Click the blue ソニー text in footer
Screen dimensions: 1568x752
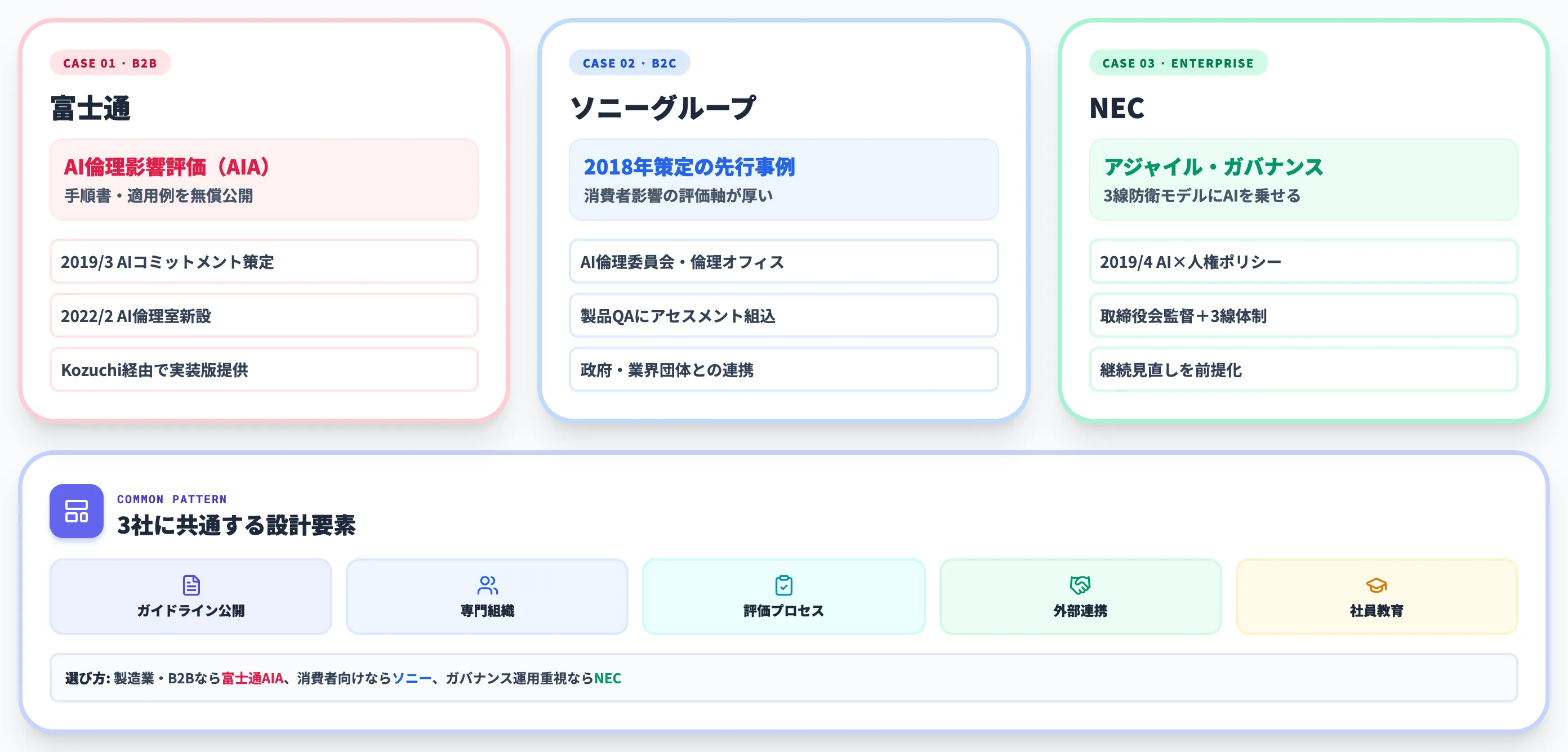(412, 678)
